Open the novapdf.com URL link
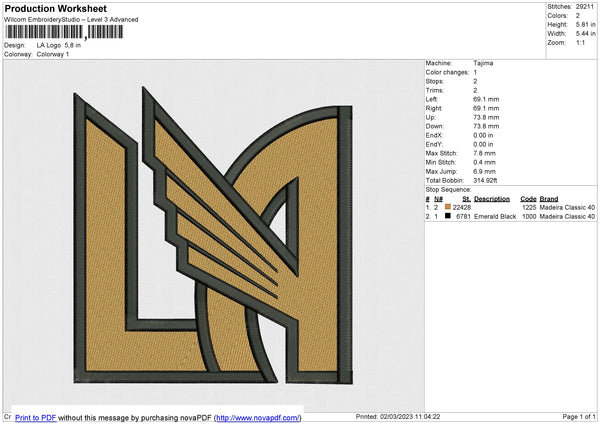The height and width of the screenshot is (424, 600). pos(258,417)
